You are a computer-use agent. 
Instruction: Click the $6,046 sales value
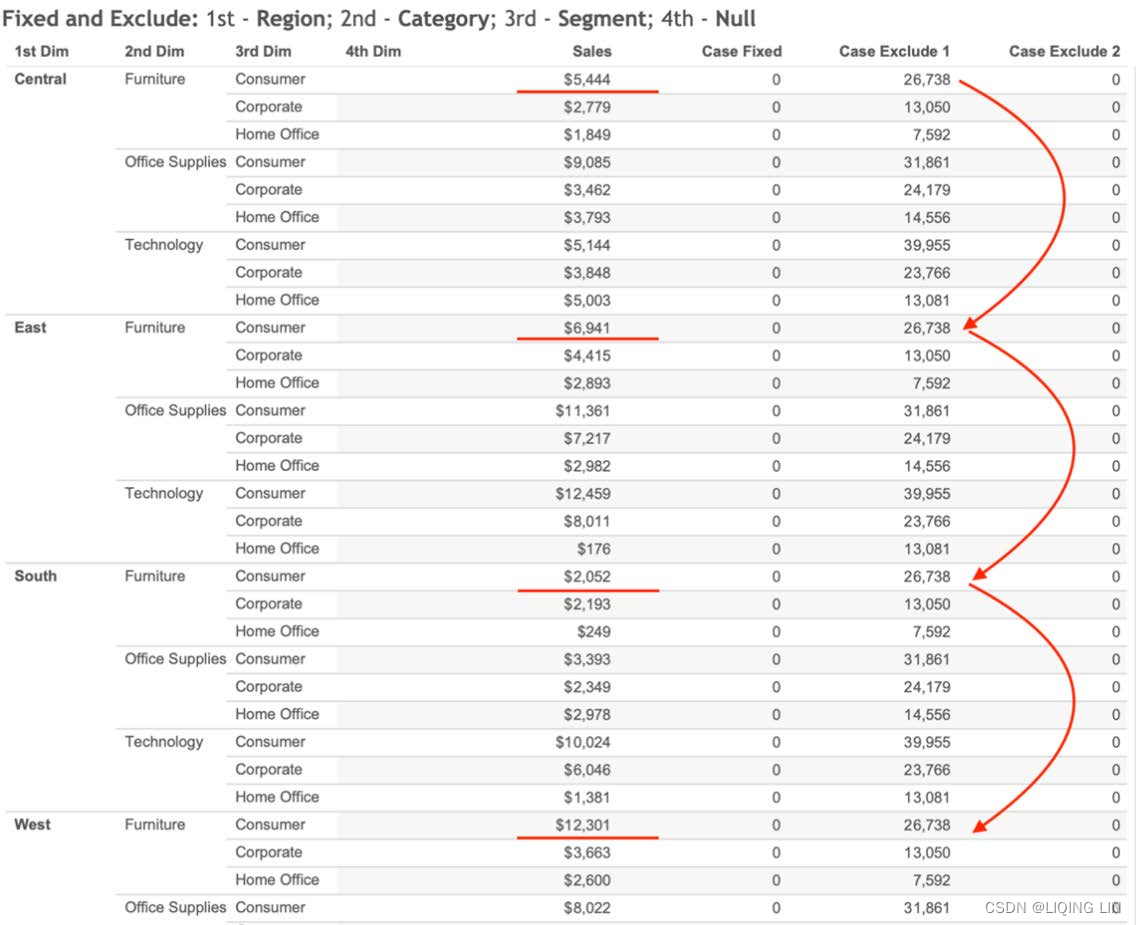[587, 770]
